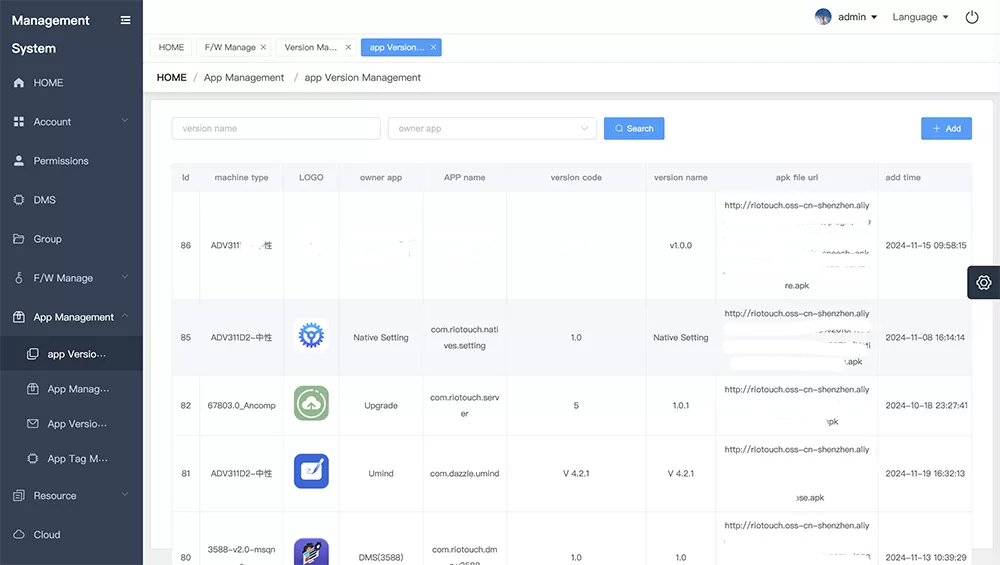Click the DMS chip icon
Viewport: 1000px width, 565px height.
[x=18, y=200]
